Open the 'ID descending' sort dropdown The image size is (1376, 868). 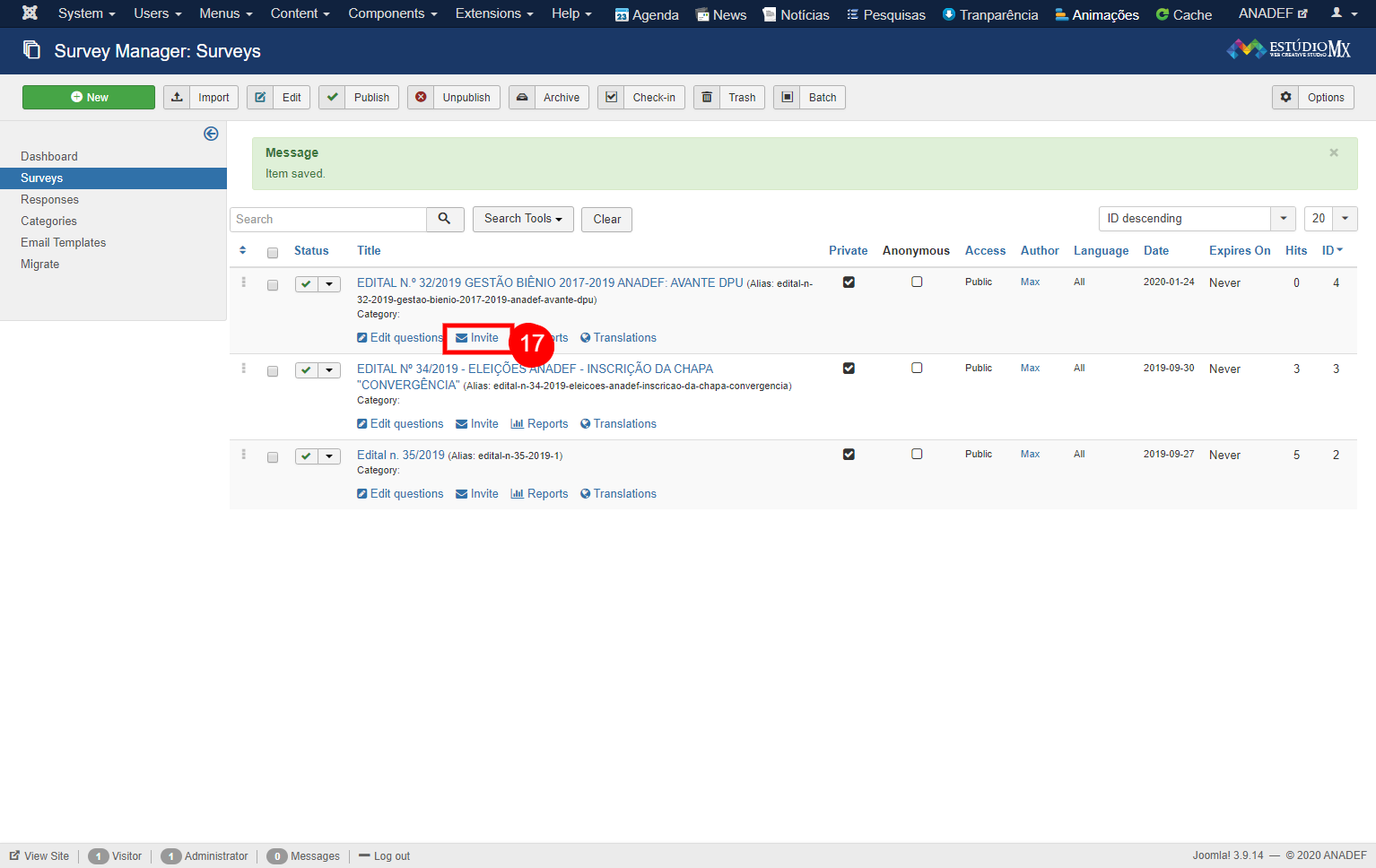point(1197,219)
